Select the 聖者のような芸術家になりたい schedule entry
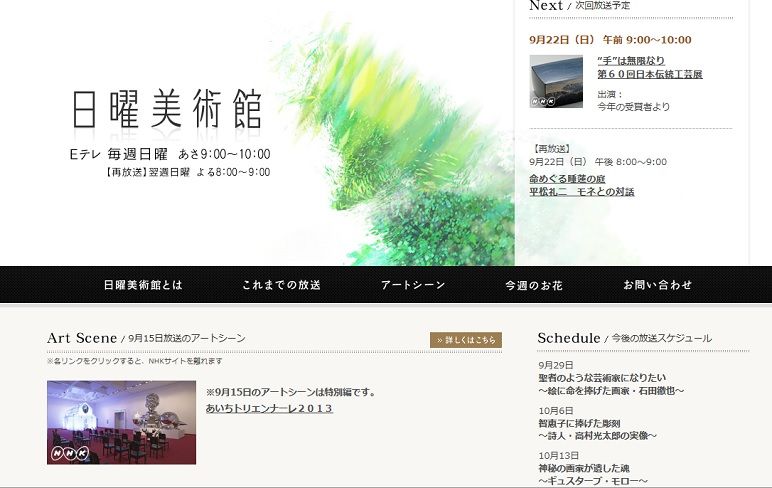 602,378
